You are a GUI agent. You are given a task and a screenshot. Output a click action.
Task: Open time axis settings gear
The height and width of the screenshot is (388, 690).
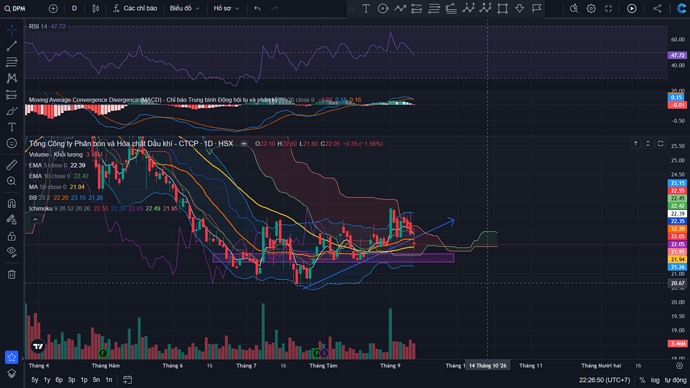tap(679, 366)
